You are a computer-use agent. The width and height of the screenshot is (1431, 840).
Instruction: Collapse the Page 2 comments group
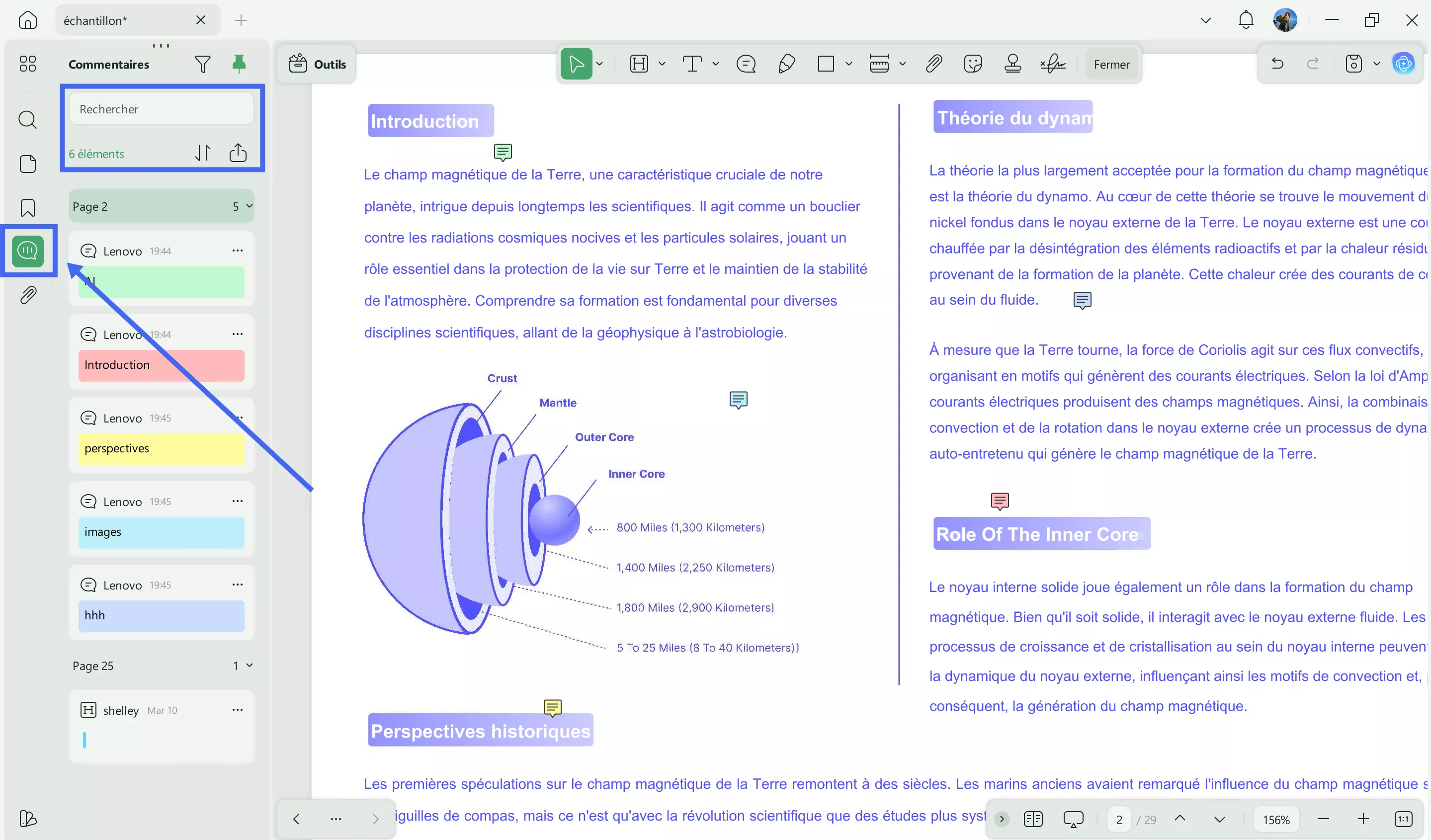coord(249,206)
